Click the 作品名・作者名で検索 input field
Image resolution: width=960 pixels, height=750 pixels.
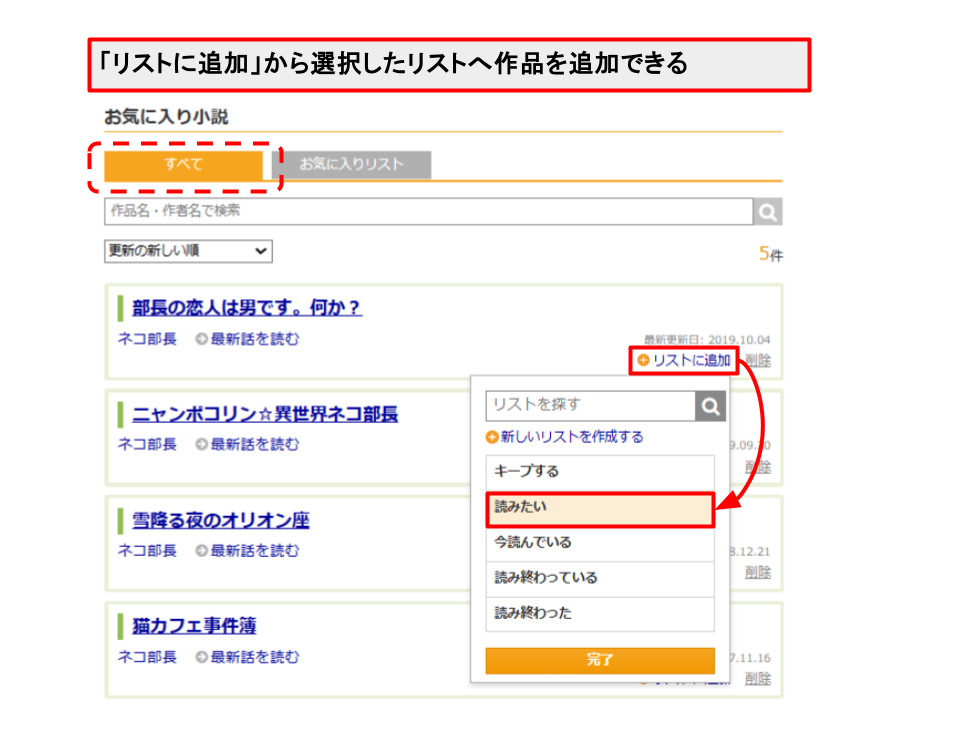400,211
